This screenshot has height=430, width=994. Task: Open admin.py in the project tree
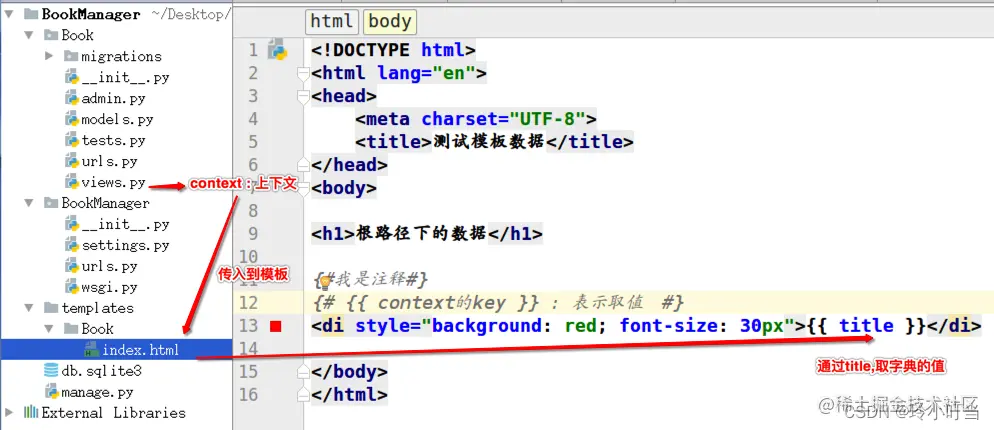pos(113,98)
